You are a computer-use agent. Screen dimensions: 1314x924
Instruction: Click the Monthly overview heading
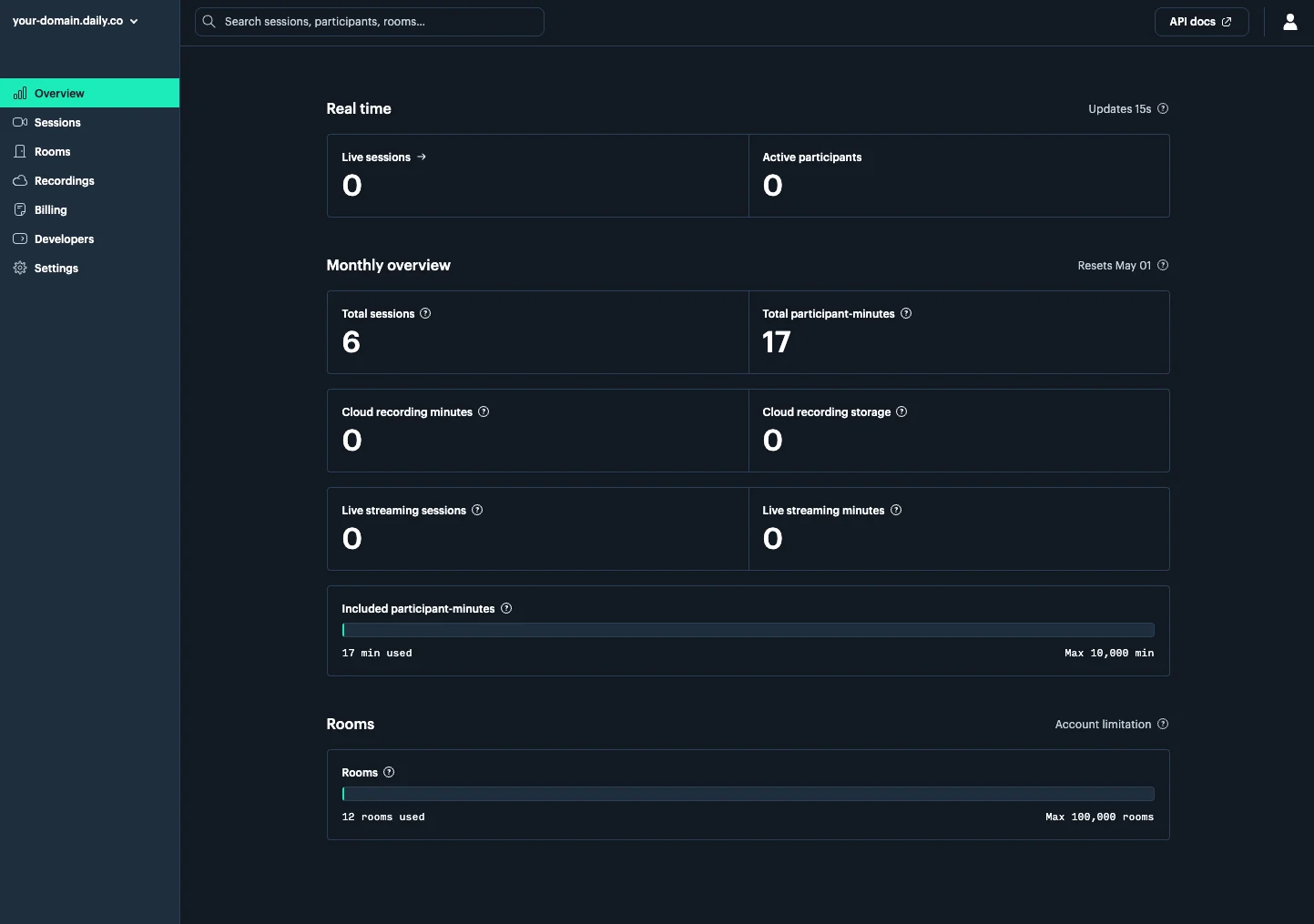click(x=389, y=265)
